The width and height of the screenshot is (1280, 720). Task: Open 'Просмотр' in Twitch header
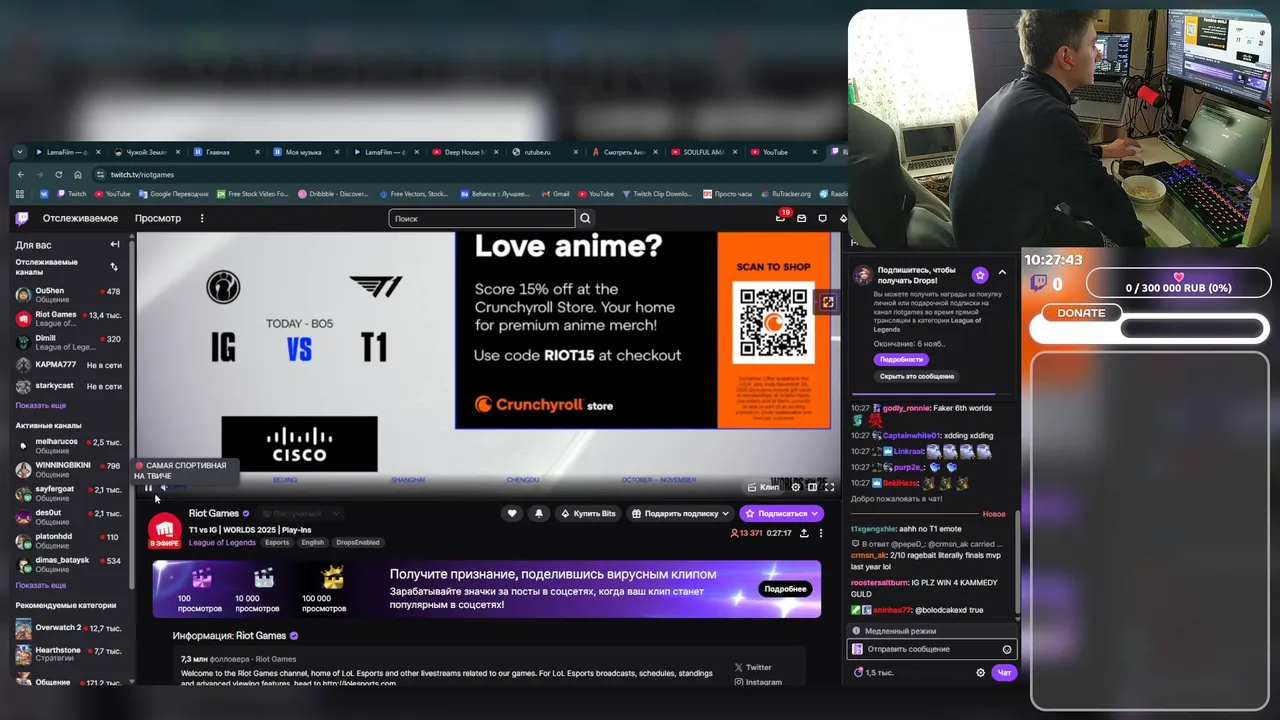(158, 218)
